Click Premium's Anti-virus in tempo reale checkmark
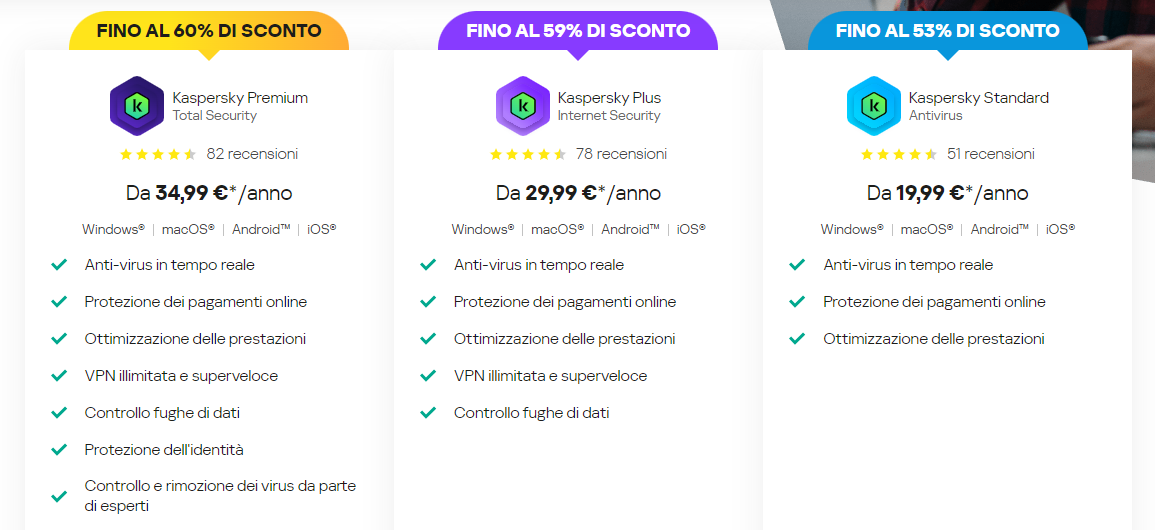This screenshot has height=530, width=1155. [59, 265]
